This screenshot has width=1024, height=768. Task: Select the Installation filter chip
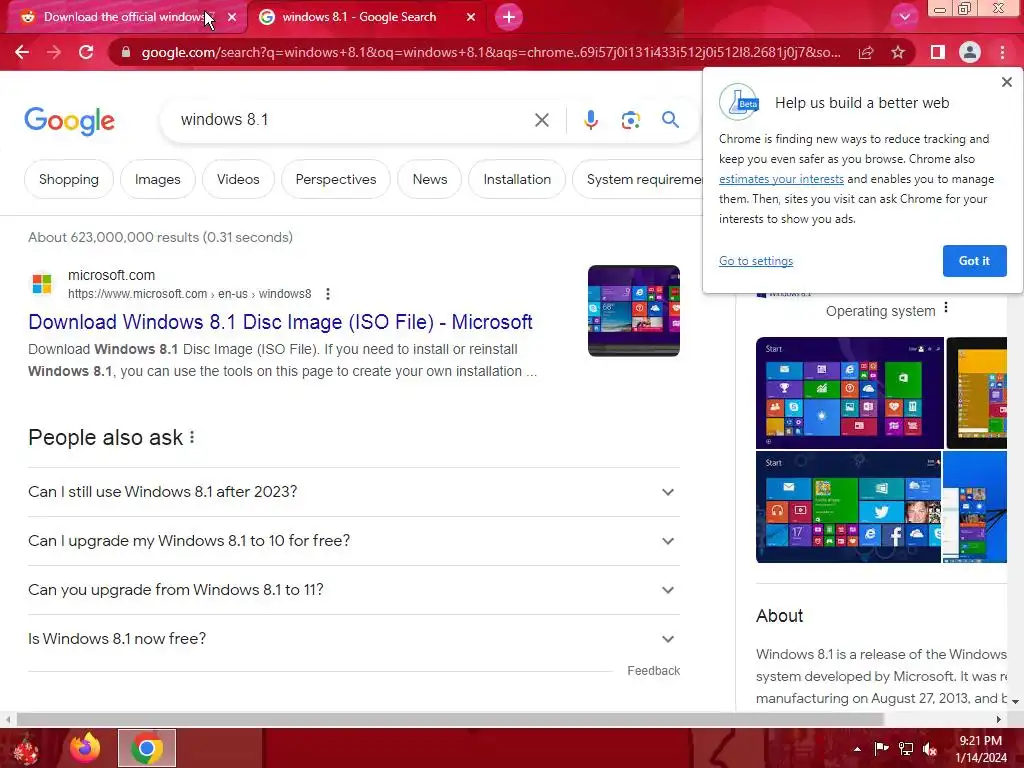pyautogui.click(x=517, y=179)
